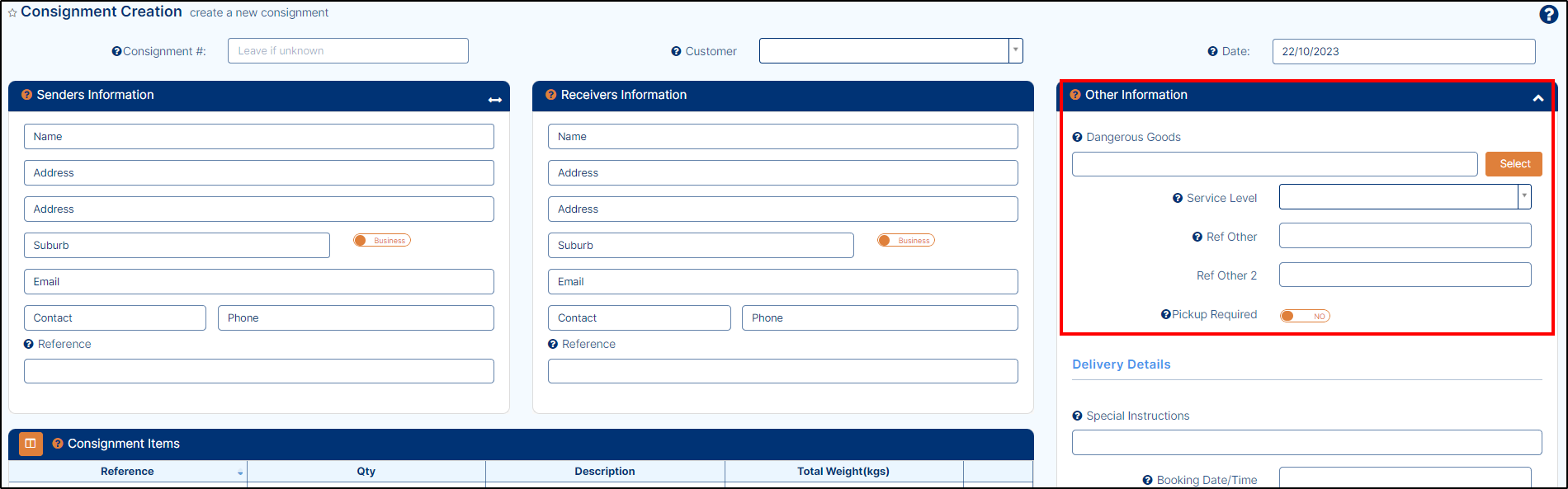Sort by the Reference column header

click(x=127, y=472)
